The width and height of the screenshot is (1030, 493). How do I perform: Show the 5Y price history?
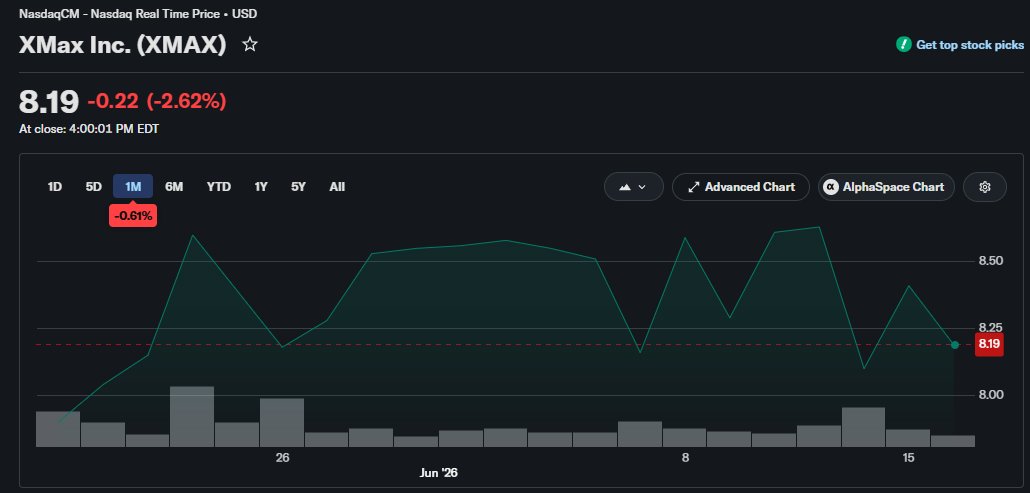tap(298, 187)
